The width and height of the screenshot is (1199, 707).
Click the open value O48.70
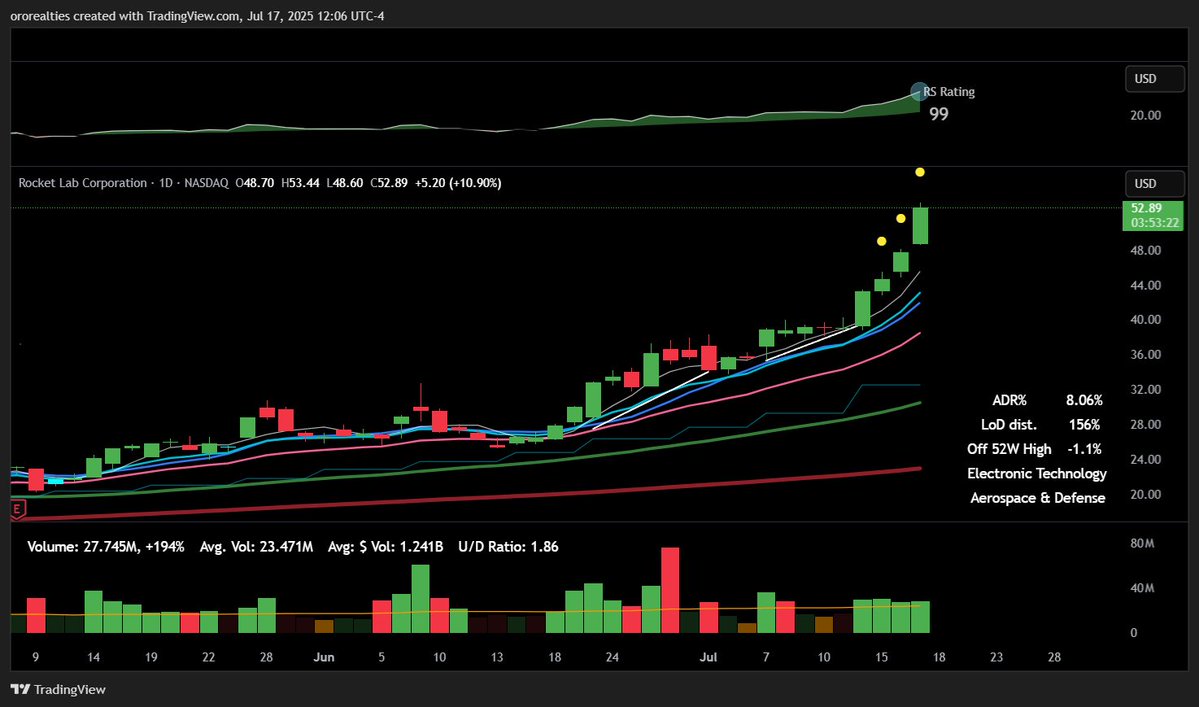[x=255, y=183]
